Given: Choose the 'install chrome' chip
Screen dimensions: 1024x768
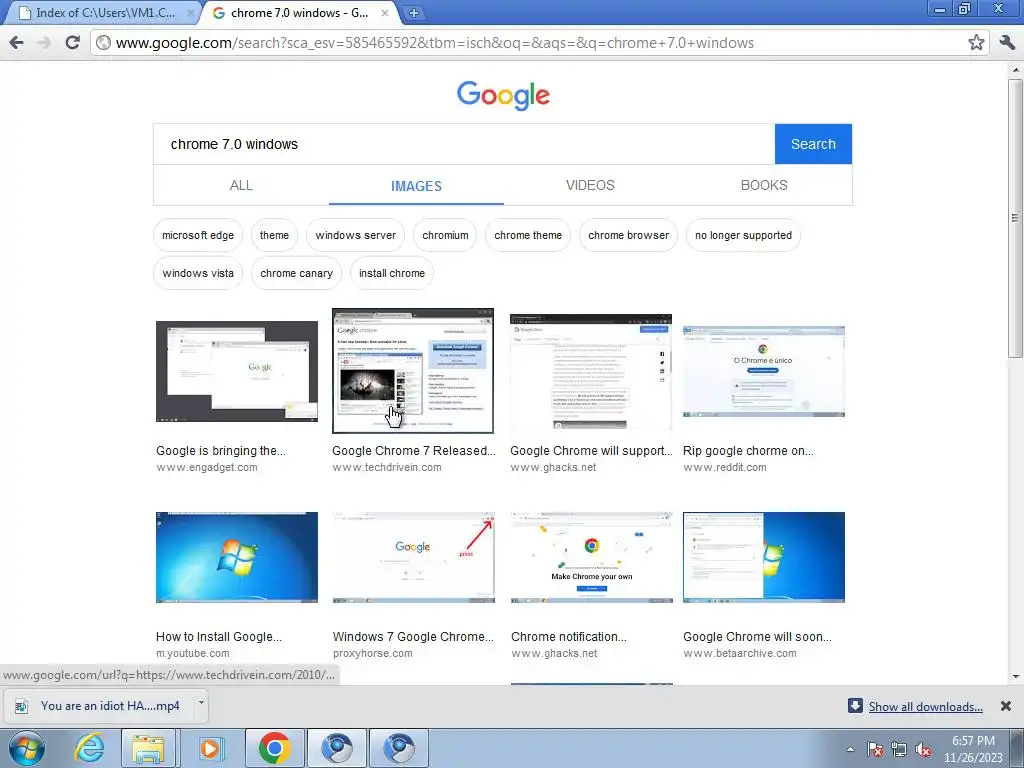Looking at the screenshot, I should [392, 273].
